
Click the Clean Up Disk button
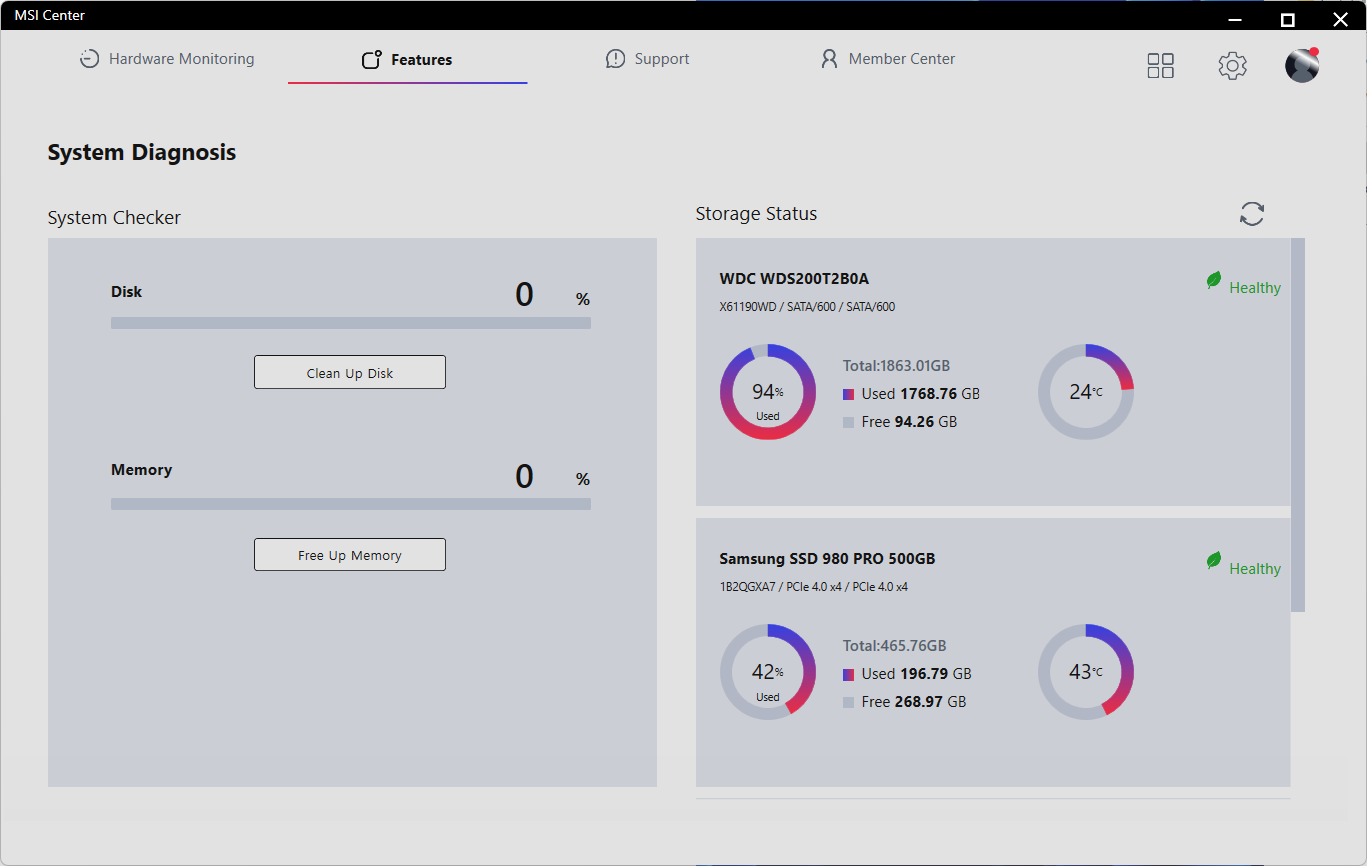click(x=350, y=372)
